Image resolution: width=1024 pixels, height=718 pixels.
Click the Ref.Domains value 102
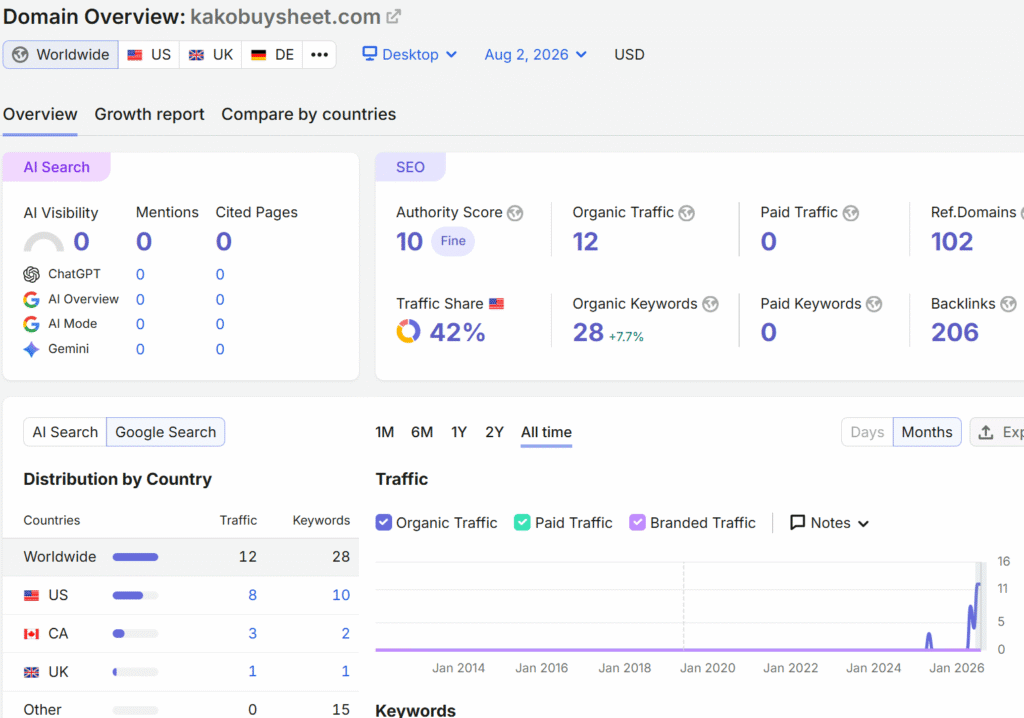952,242
